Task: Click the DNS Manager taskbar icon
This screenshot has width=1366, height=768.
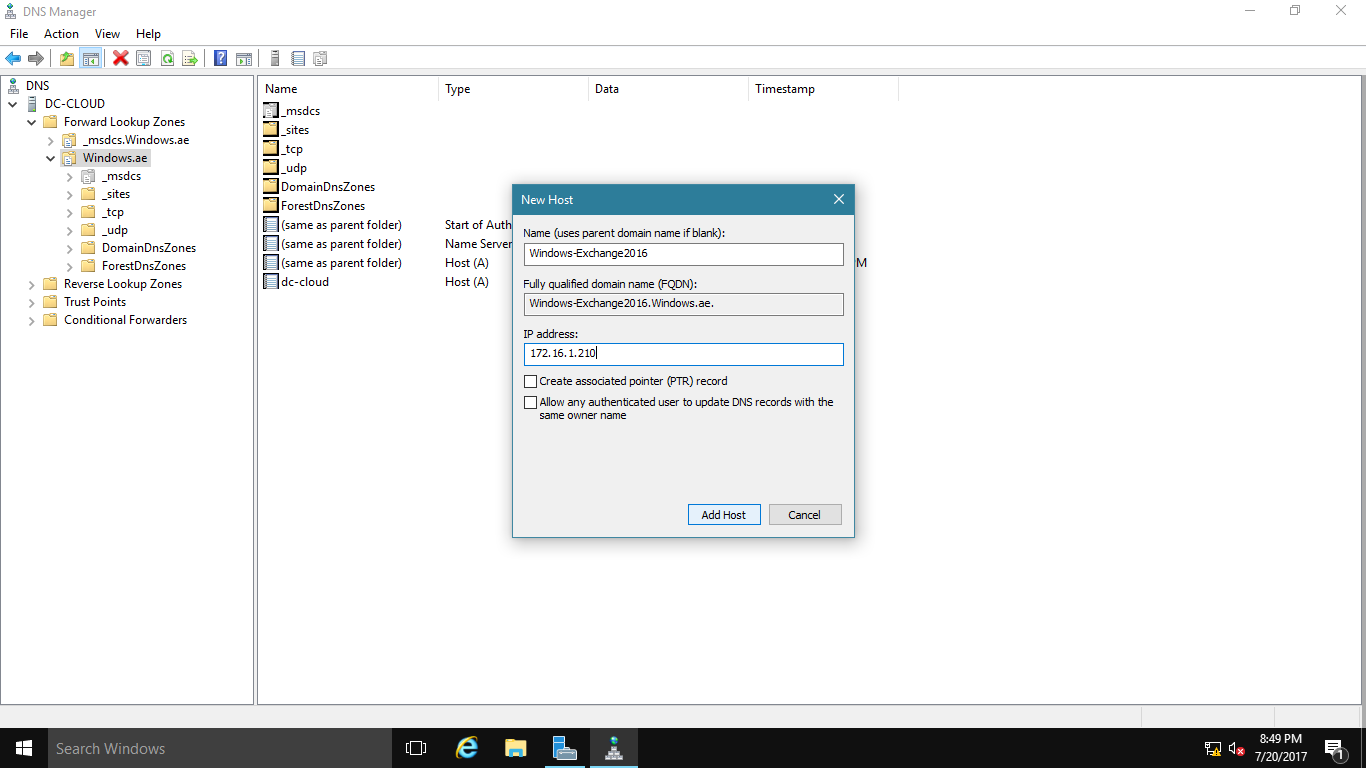Action: 613,748
